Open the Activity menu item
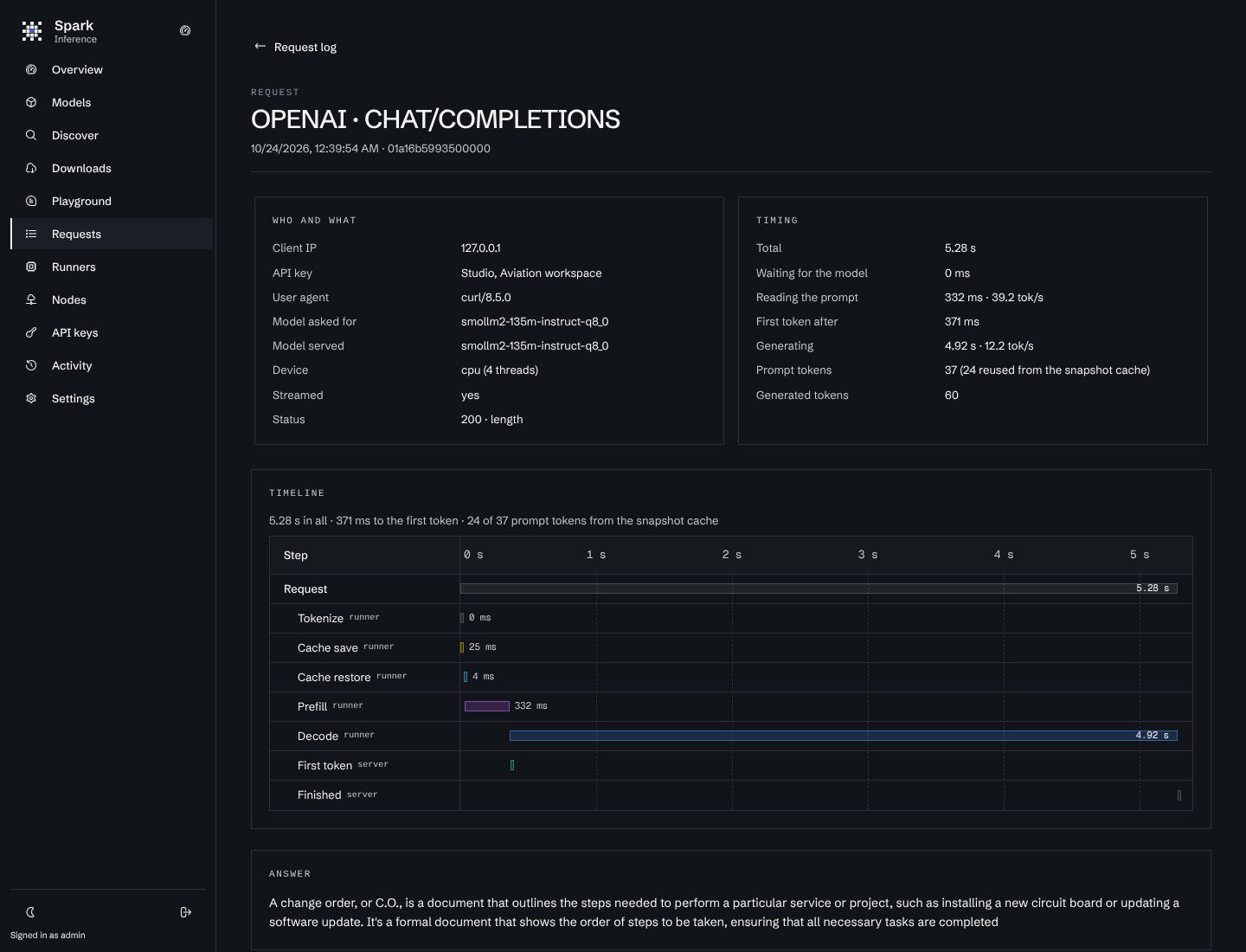The image size is (1246, 952). click(112, 365)
